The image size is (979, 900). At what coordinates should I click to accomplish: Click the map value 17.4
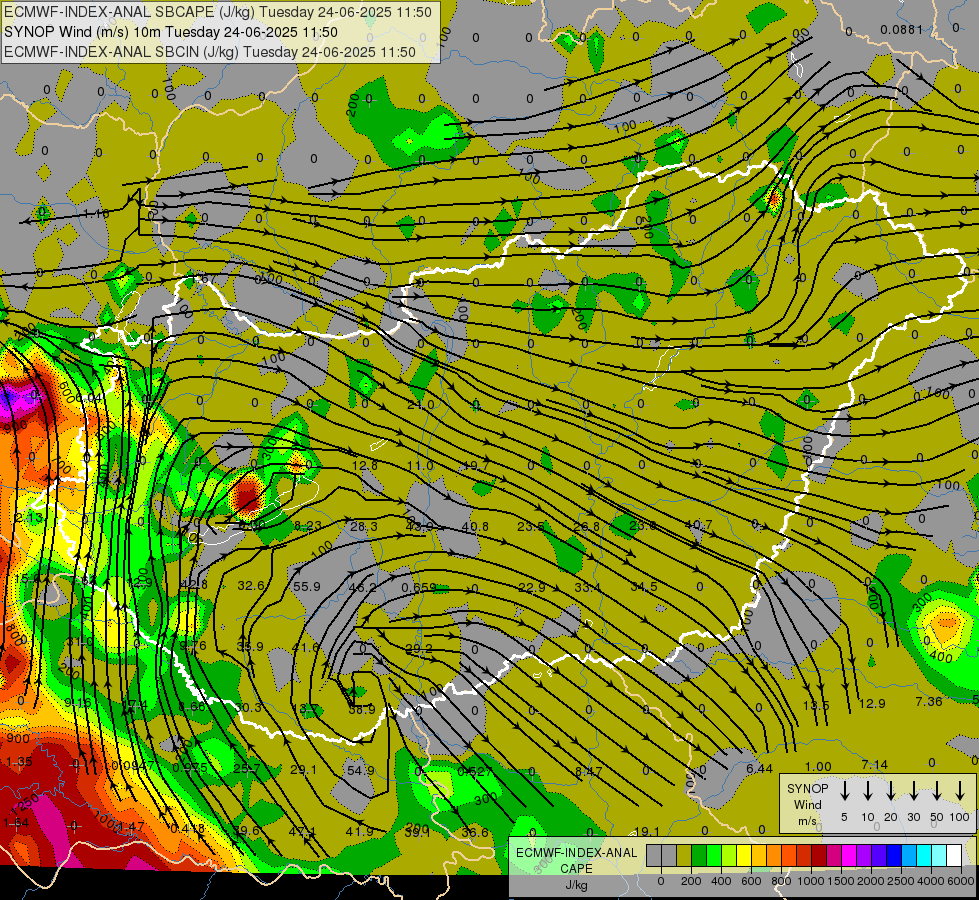tap(134, 706)
